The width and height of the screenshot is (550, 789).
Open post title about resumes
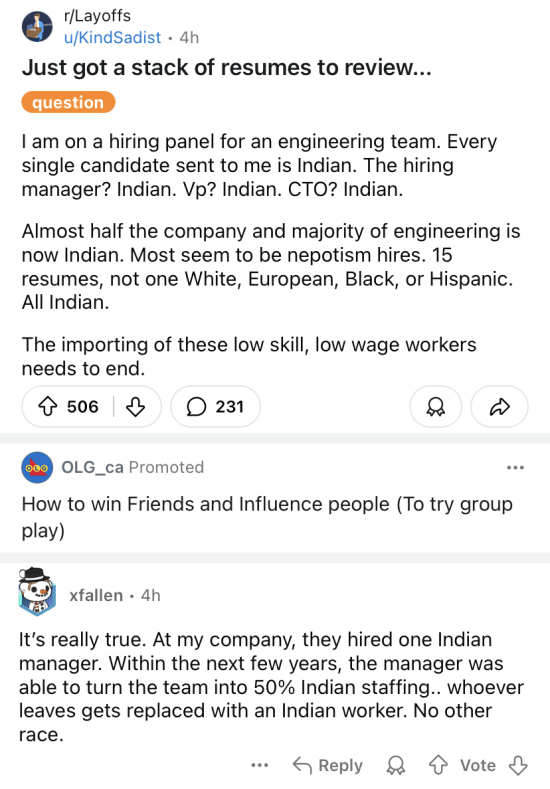[x=226, y=67]
